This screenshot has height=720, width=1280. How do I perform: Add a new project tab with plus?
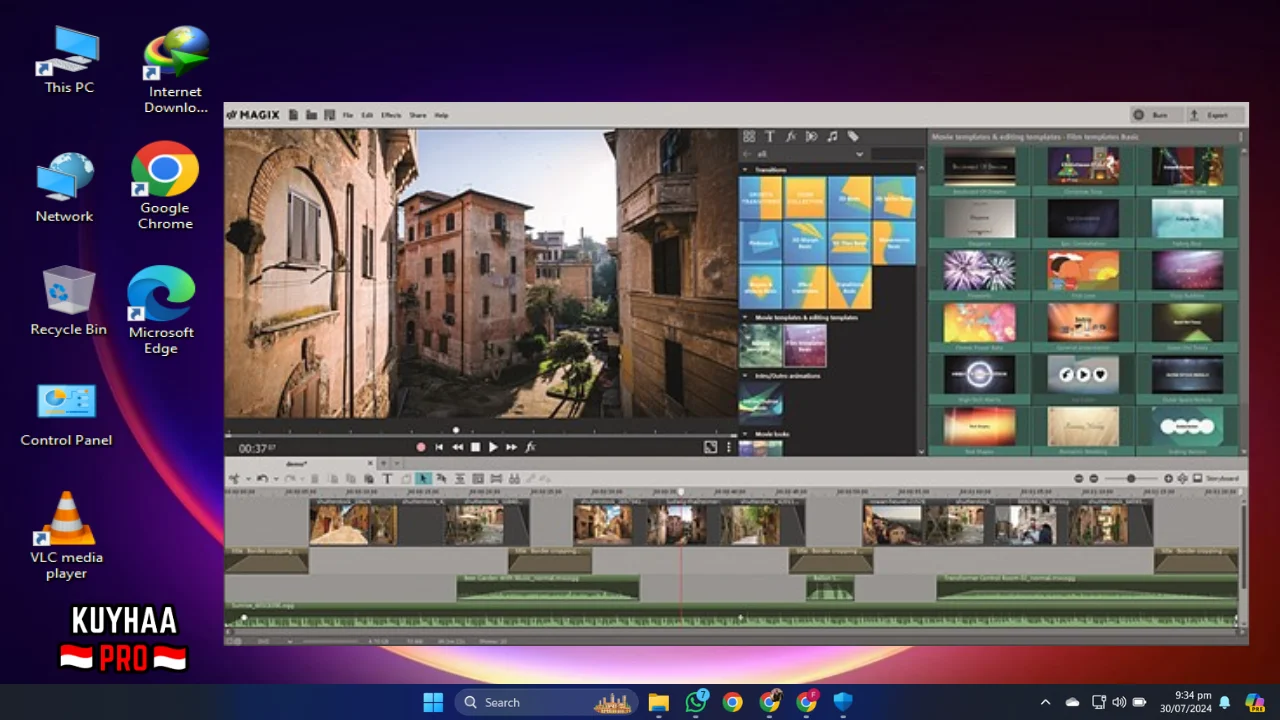click(385, 464)
